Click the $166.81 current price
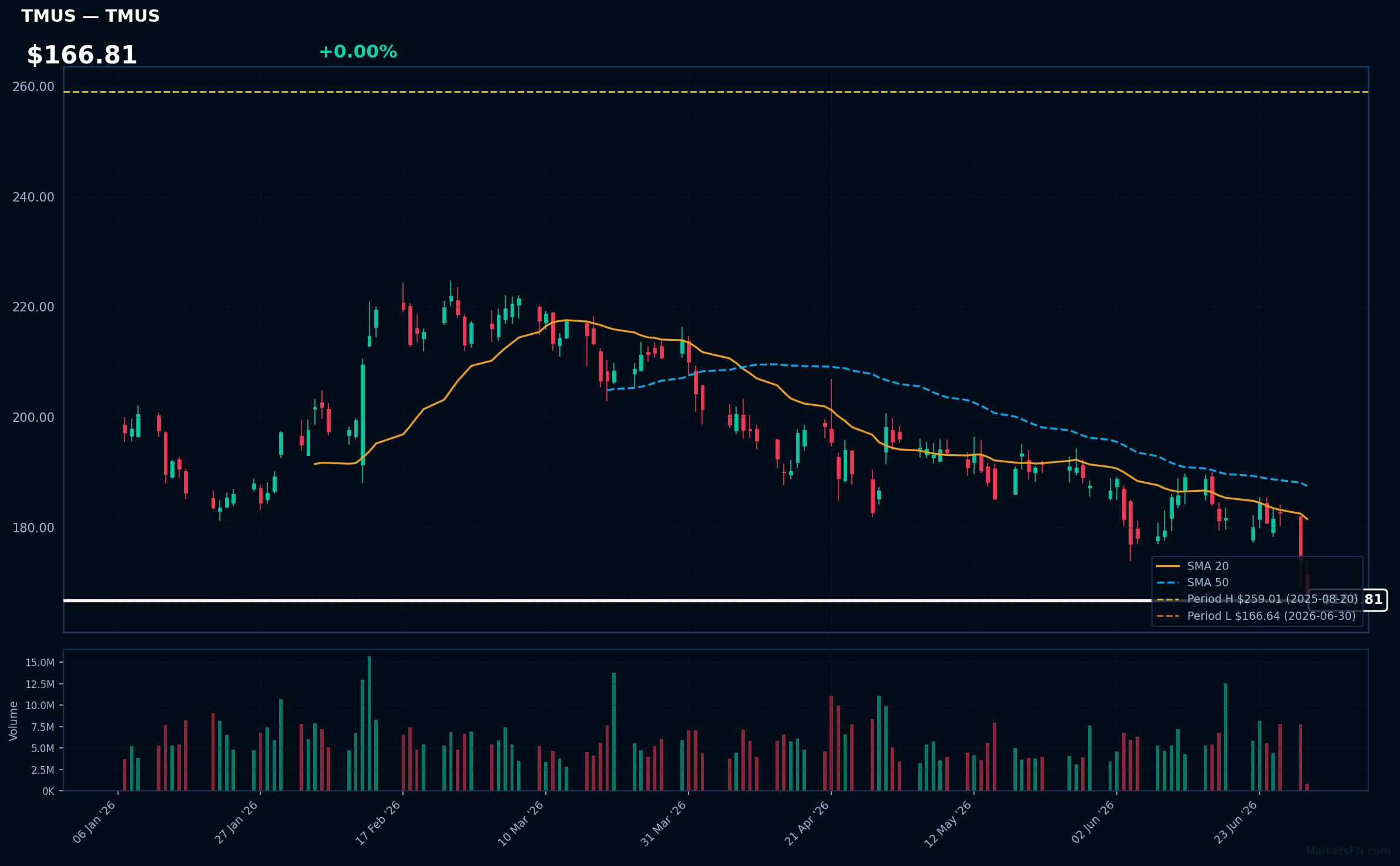 (x=82, y=55)
